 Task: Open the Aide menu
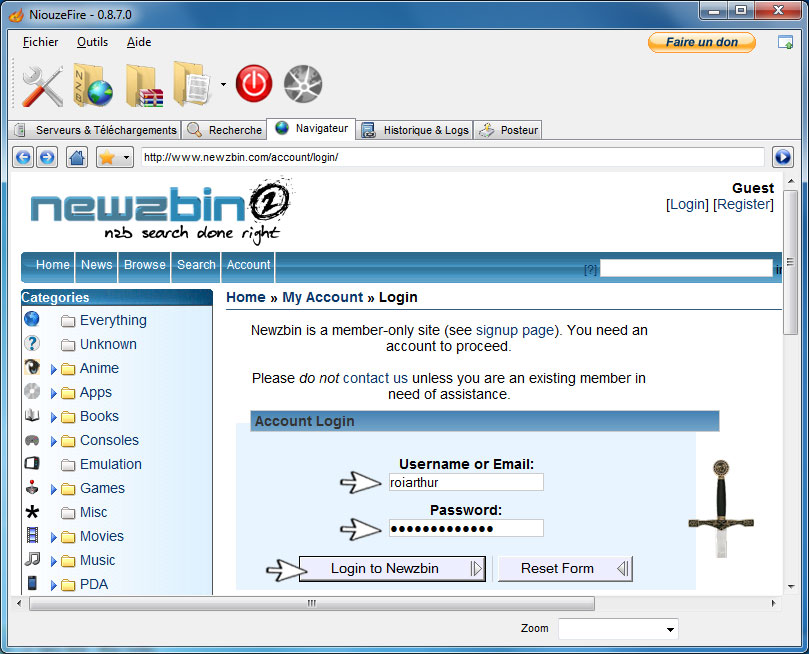[x=139, y=42]
